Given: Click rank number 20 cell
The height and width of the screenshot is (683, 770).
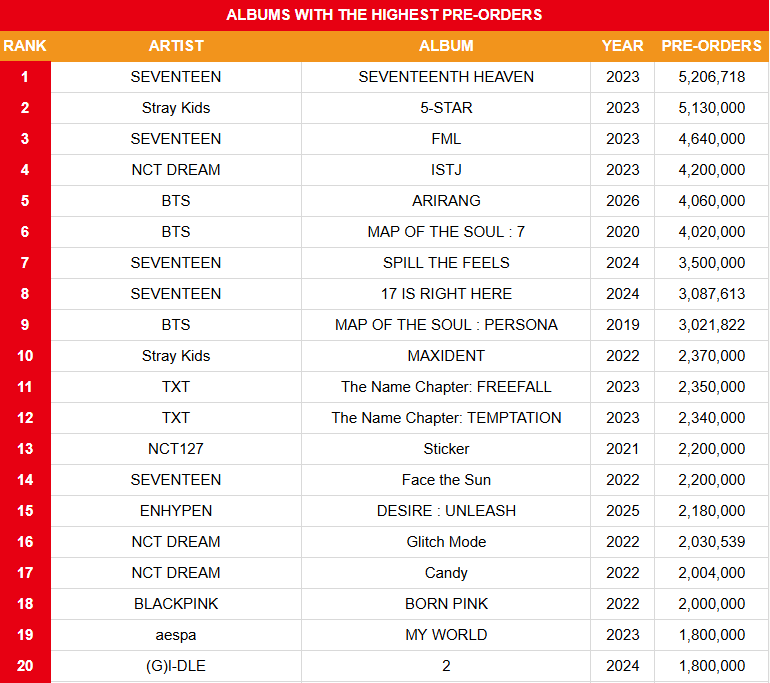Looking at the screenshot, I should (x=25, y=665).
